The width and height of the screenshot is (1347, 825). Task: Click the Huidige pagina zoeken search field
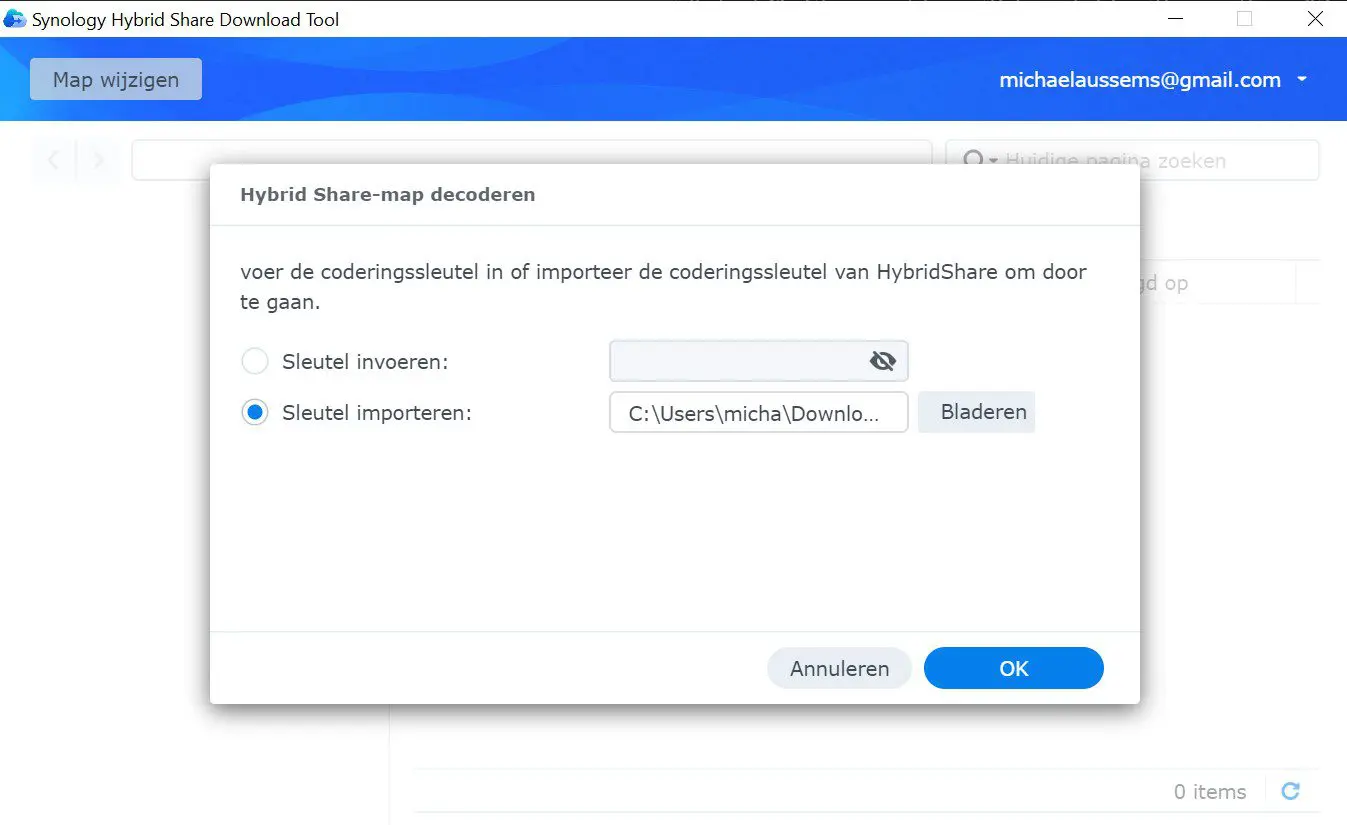(1132, 160)
